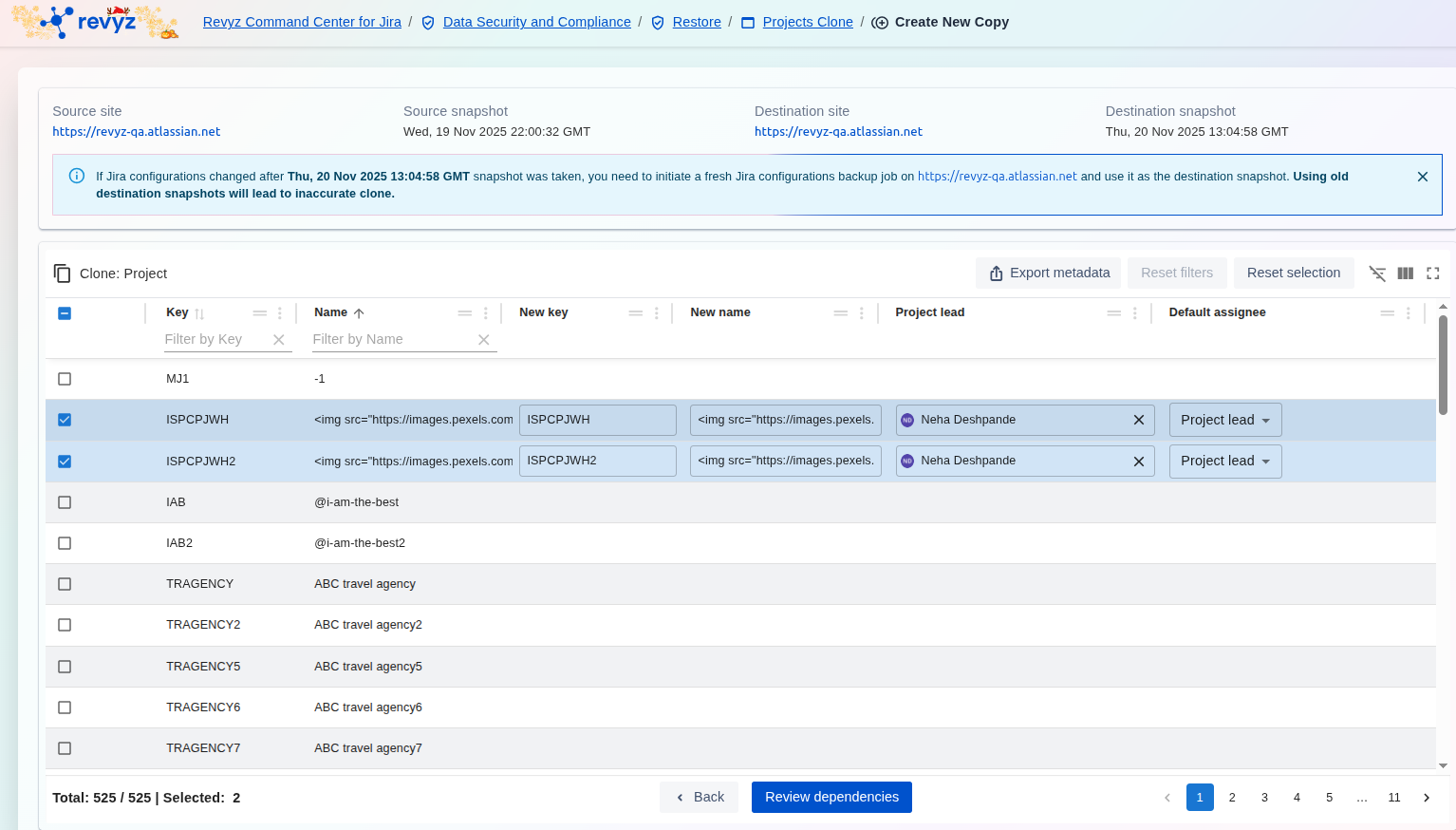Screen dimensions: 1456x830
Task: Select the TRAGENCY project checkbox
Action: click(x=65, y=584)
